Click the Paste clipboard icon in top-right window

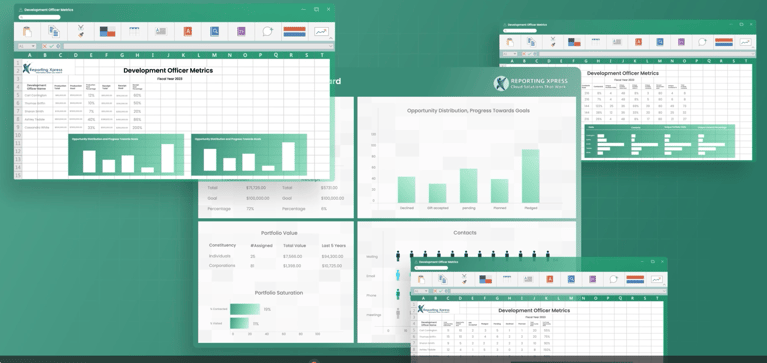[x=510, y=42]
